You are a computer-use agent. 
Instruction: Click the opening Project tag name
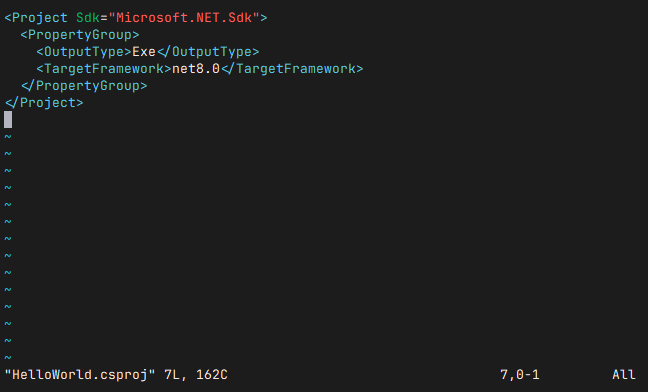[x=40, y=18]
